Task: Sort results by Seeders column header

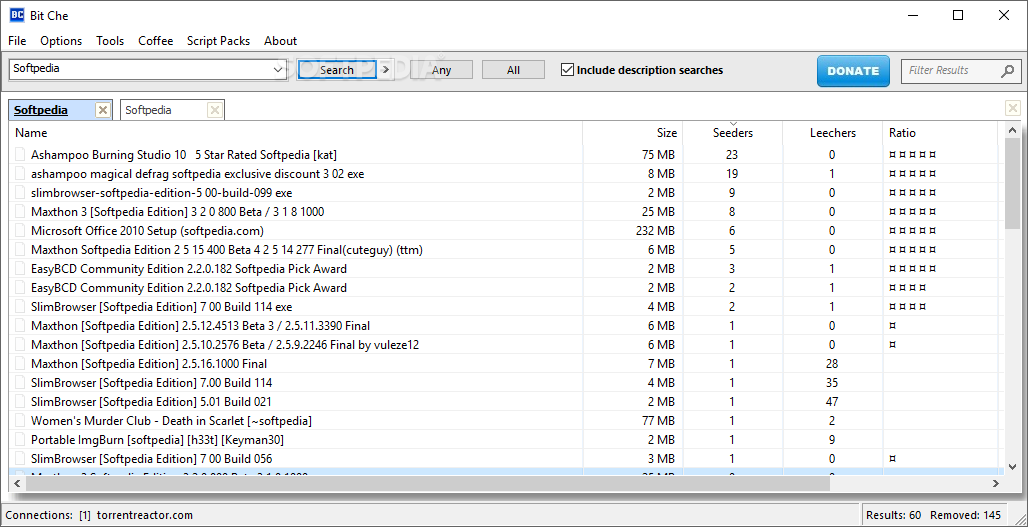Action: pos(732,133)
